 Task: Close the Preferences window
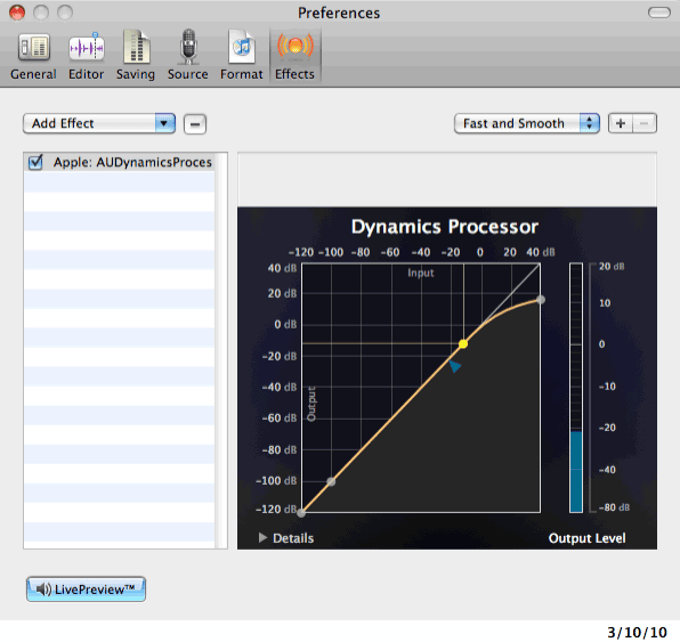point(17,13)
